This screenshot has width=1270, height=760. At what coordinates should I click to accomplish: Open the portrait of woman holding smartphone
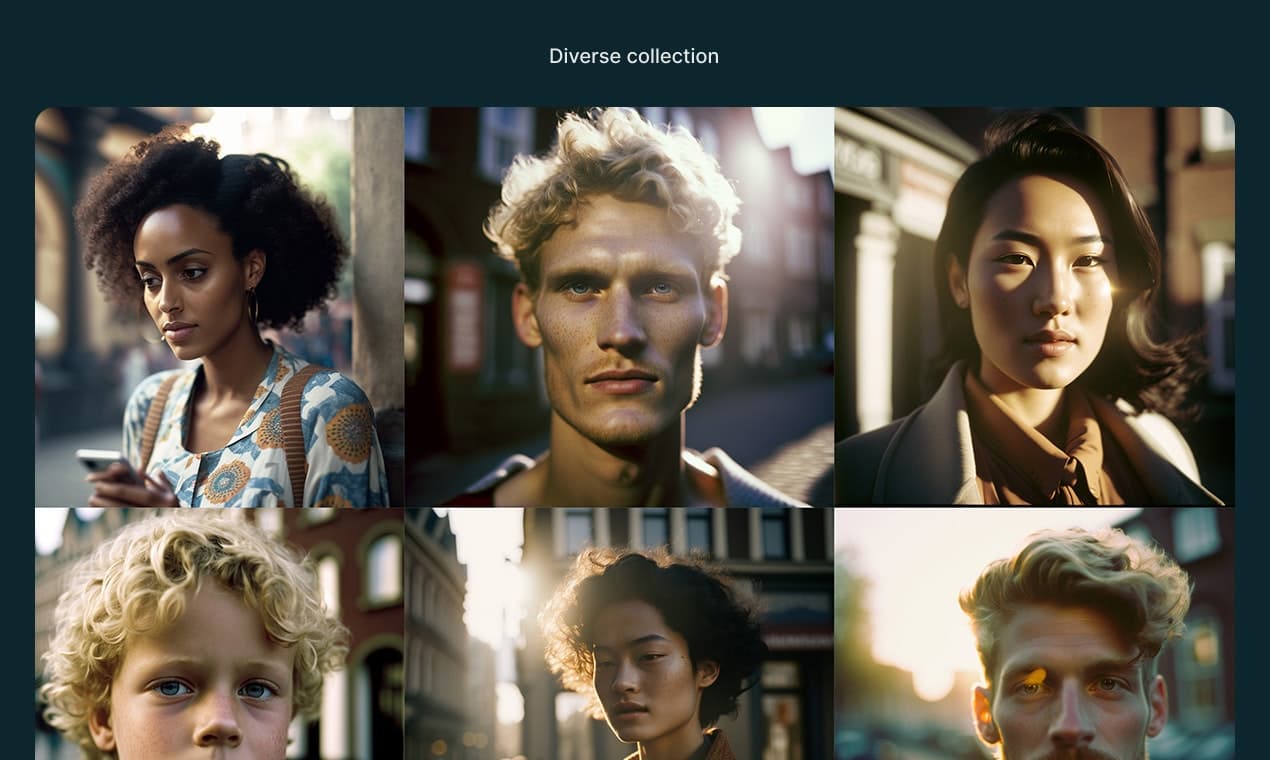click(219, 306)
